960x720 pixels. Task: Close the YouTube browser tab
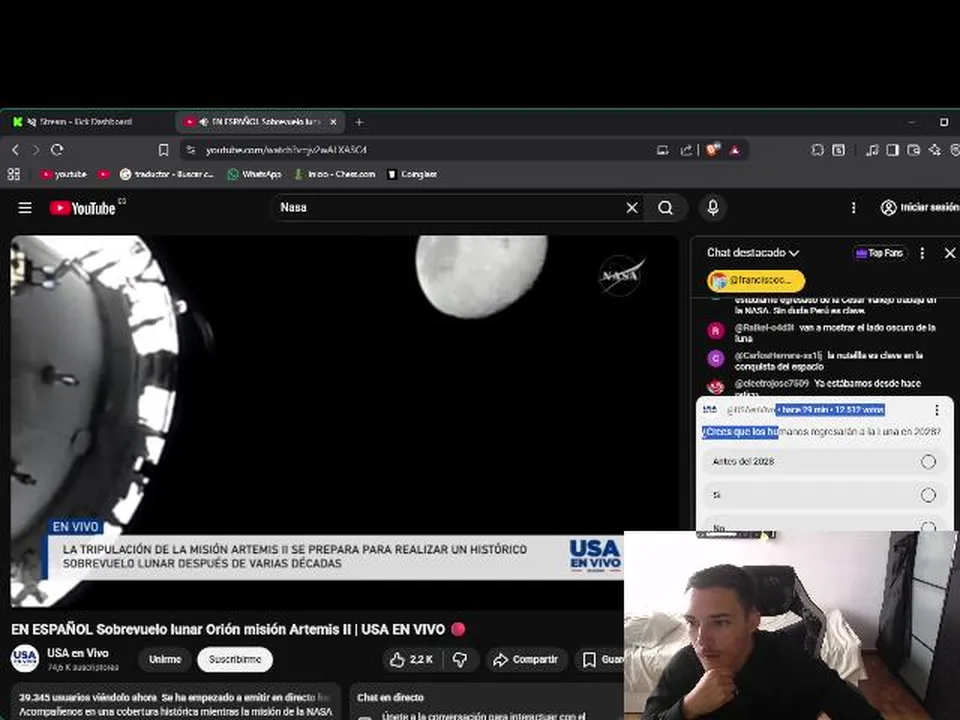click(x=334, y=122)
